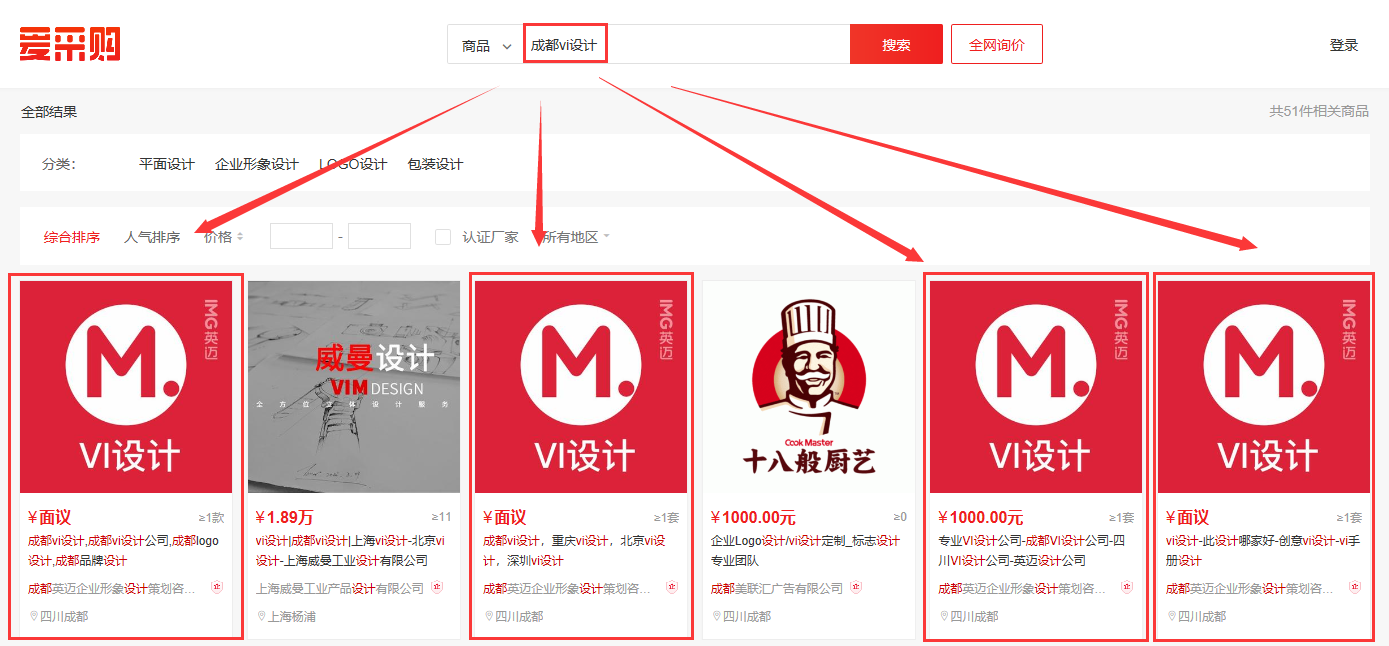Click the 爱采购 site logo
Image resolution: width=1389 pixels, height=646 pixels.
pyautogui.click(x=70, y=44)
